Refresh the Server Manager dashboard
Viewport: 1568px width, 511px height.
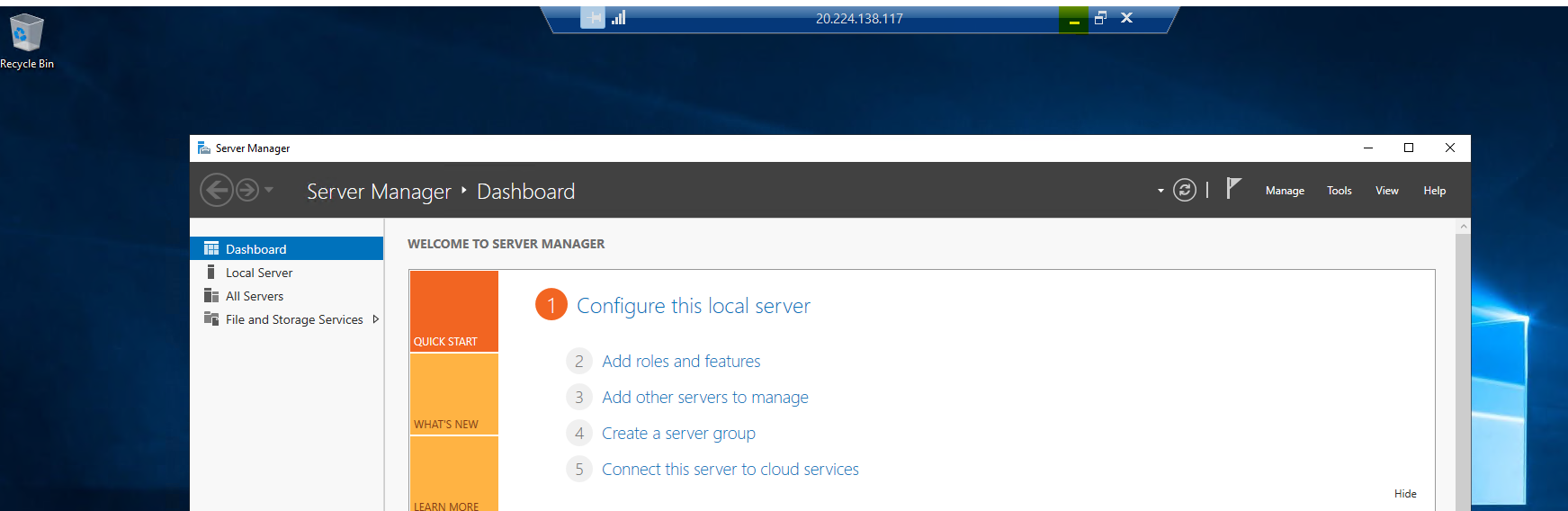[1185, 190]
